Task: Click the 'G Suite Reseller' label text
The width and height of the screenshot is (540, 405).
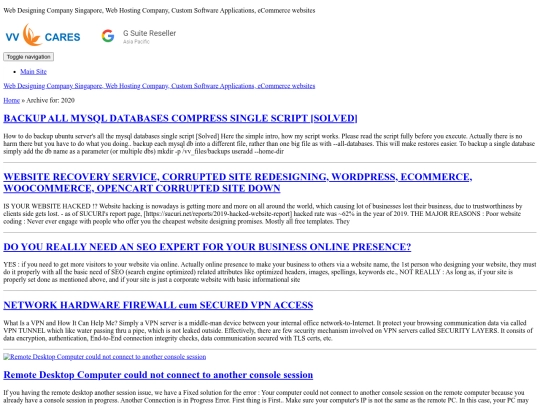Action: click(149, 33)
